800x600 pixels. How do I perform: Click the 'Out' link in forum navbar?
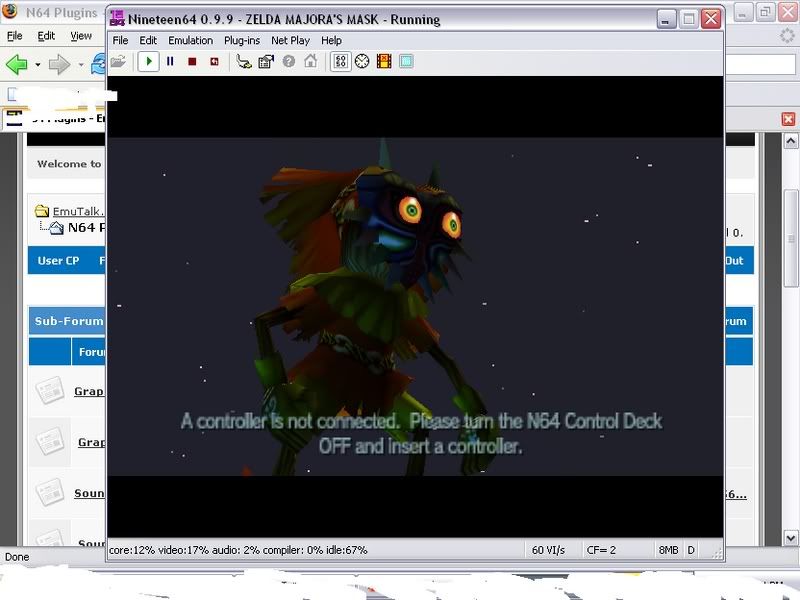point(735,261)
